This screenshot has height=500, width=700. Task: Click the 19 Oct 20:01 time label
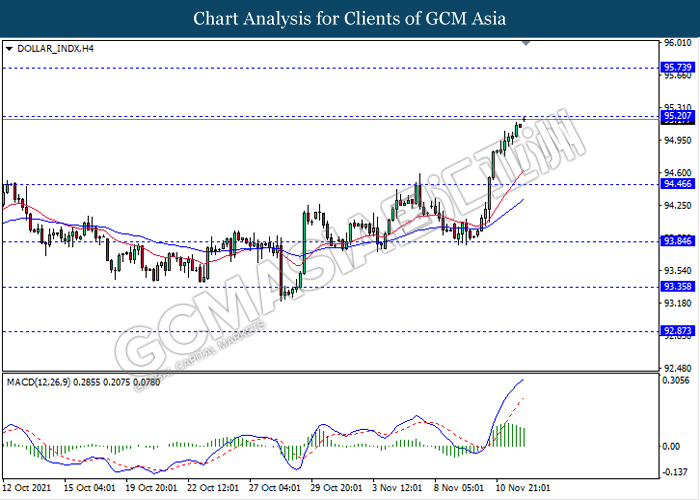[x=151, y=488]
